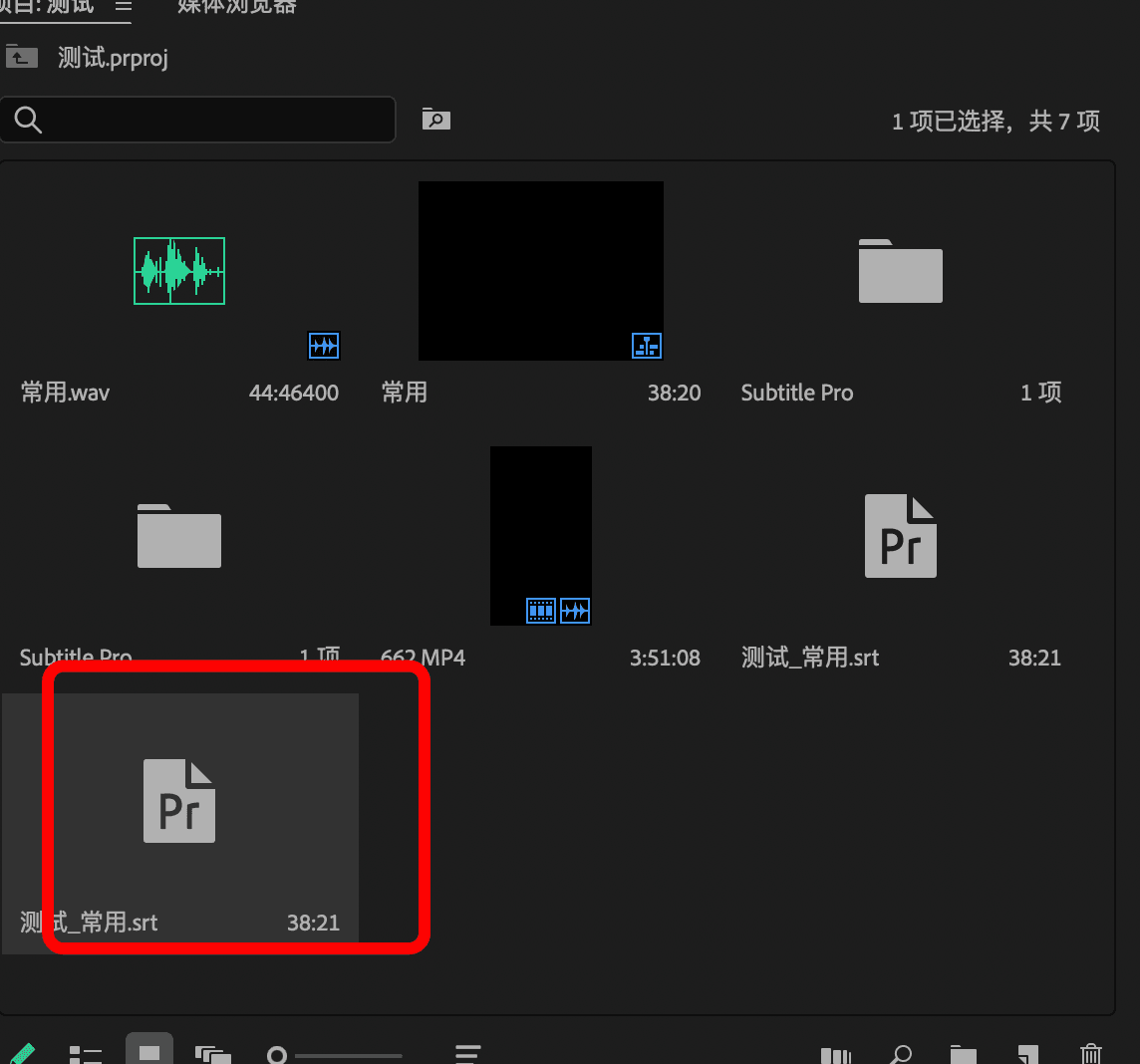
Task: Select the 常用 sequence thumbnail
Action: coord(540,271)
